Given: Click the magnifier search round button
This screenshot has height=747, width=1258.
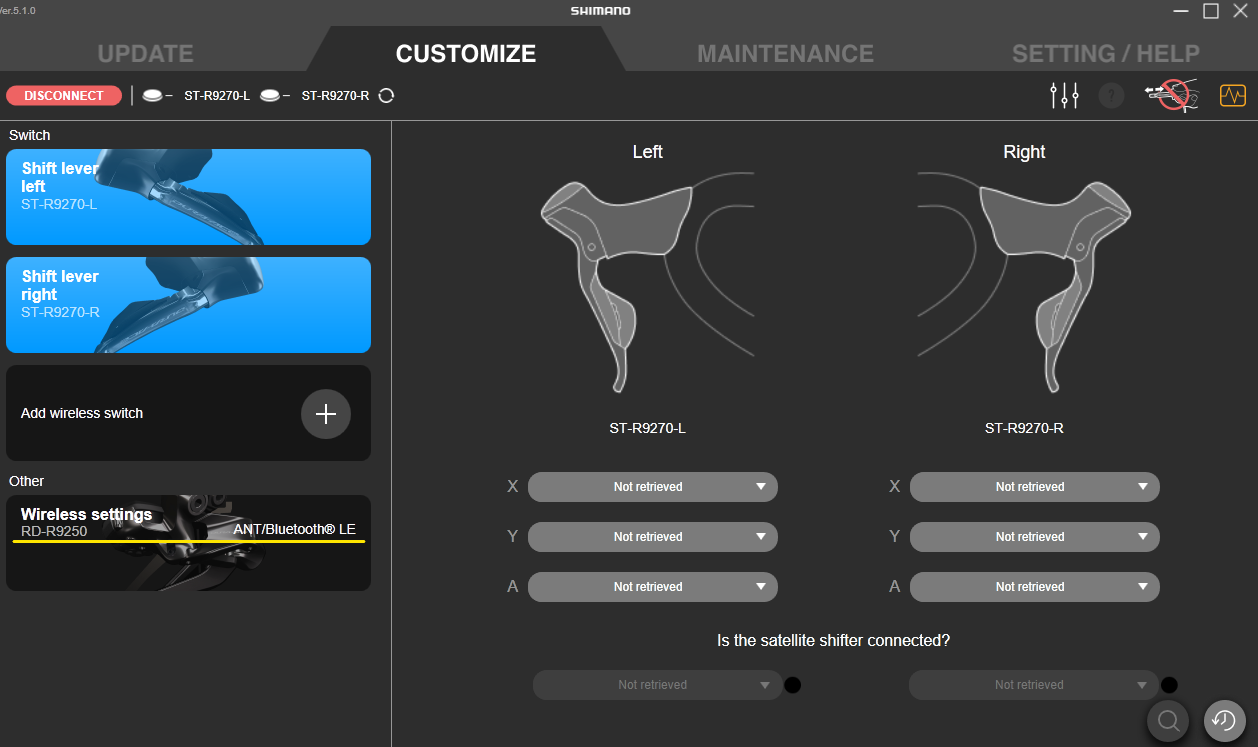Looking at the screenshot, I should (1167, 720).
